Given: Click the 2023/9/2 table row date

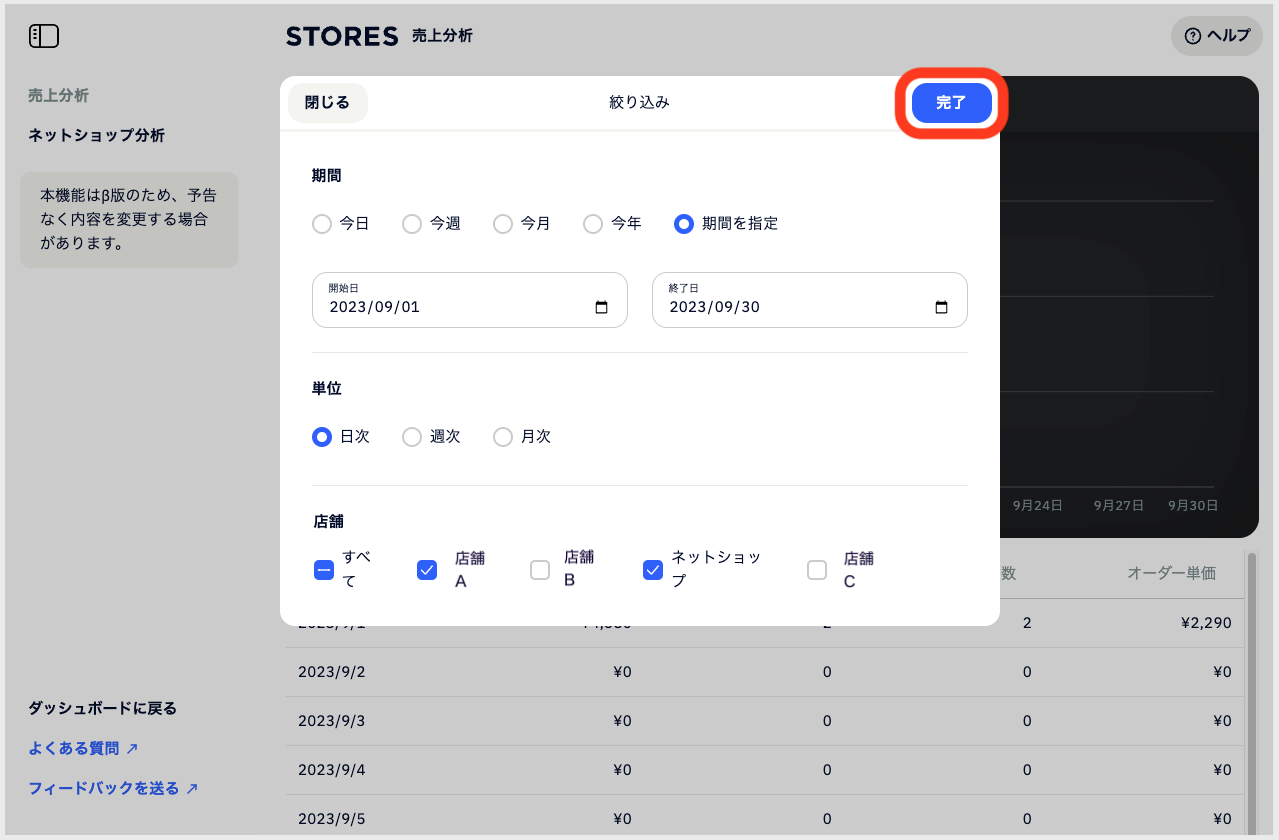Looking at the screenshot, I should 332,672.
